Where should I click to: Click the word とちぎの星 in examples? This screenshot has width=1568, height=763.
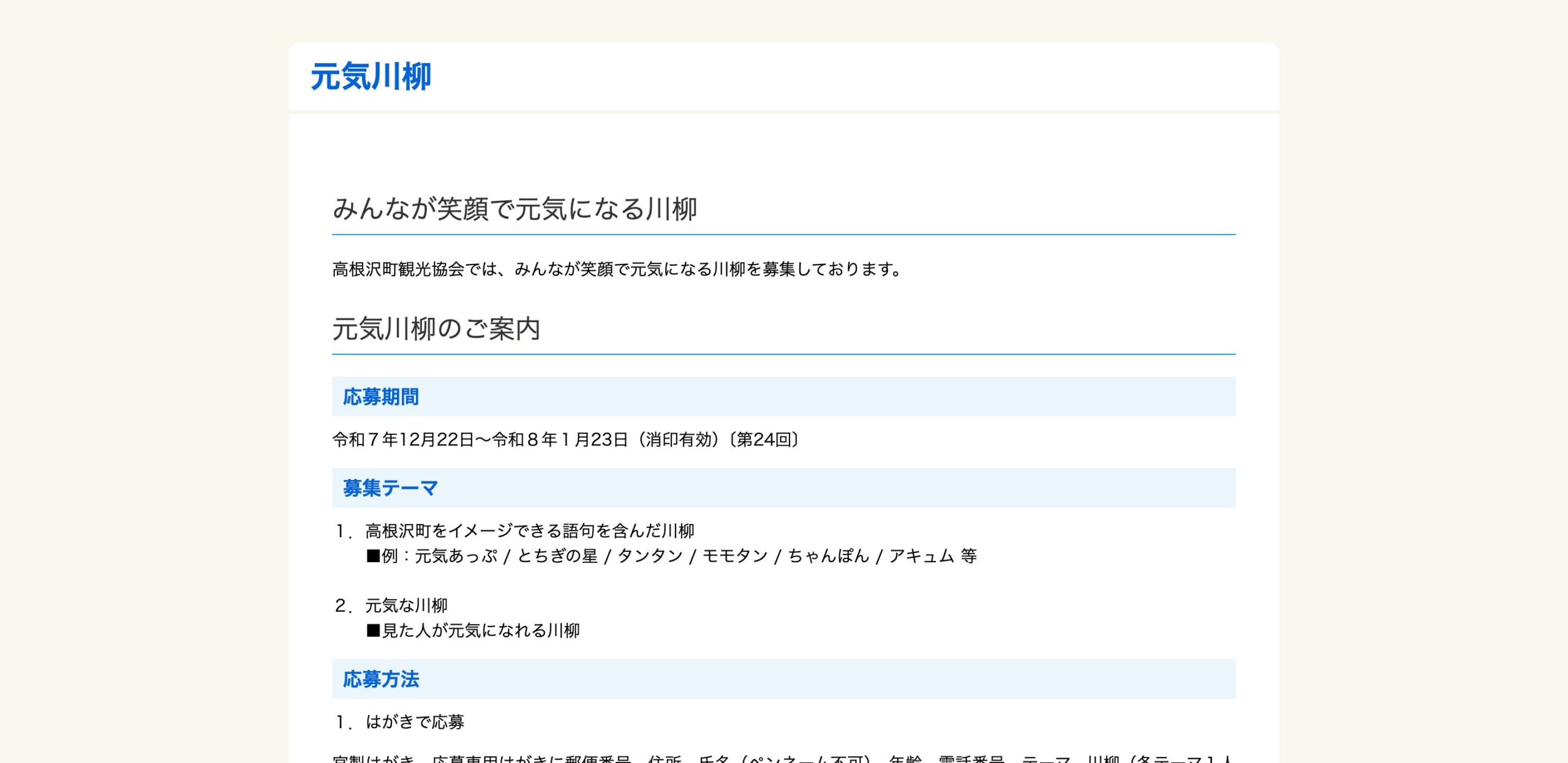(557, 556)
